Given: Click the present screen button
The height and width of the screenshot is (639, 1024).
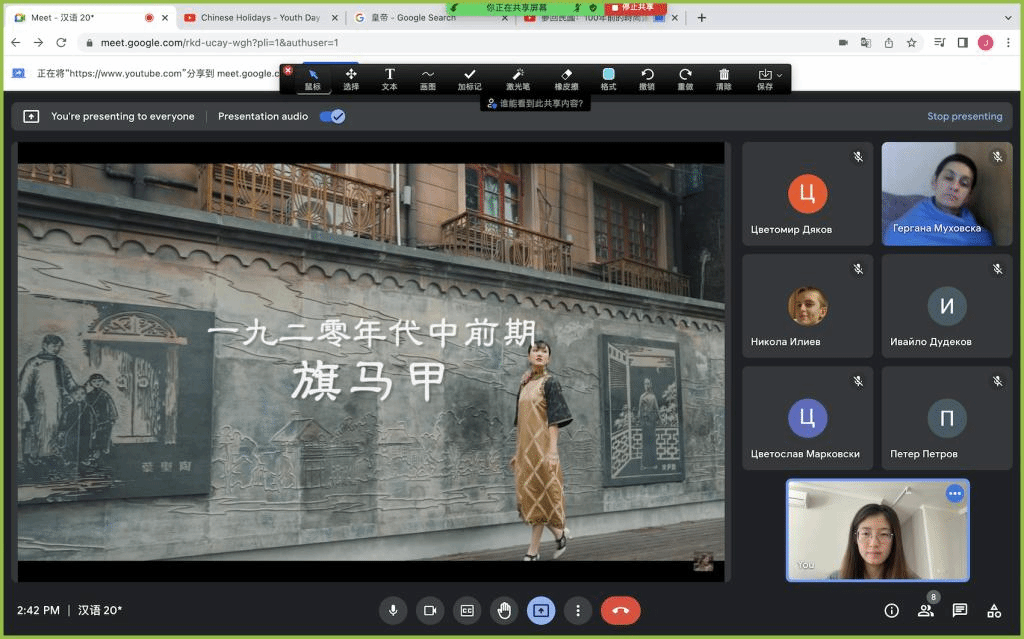Looking at the screenshot, I should tap(541, 610).
